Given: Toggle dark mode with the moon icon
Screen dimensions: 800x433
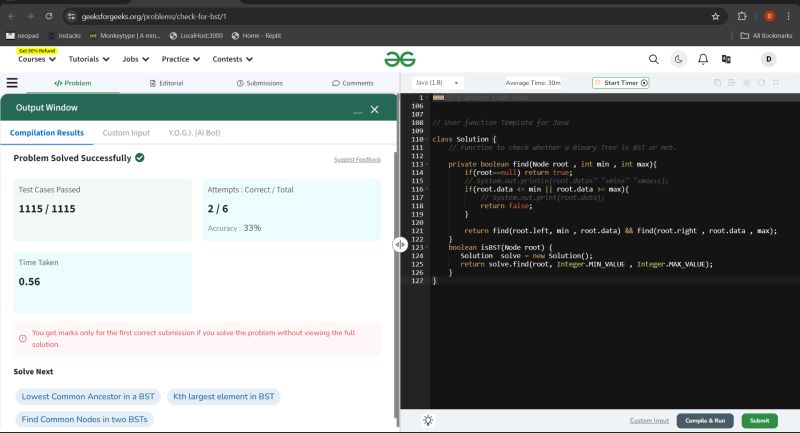Looking at the screenshot, I should [x=679, y=59].
